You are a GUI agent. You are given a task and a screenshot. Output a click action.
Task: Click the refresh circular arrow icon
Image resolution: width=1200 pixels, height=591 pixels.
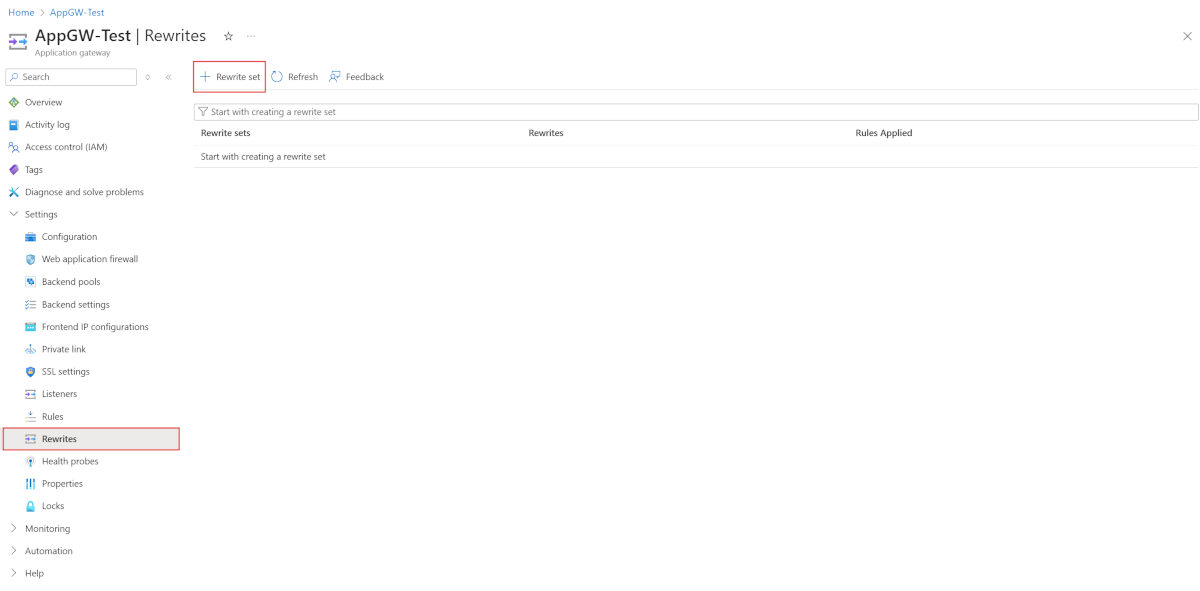coord(277,77)
